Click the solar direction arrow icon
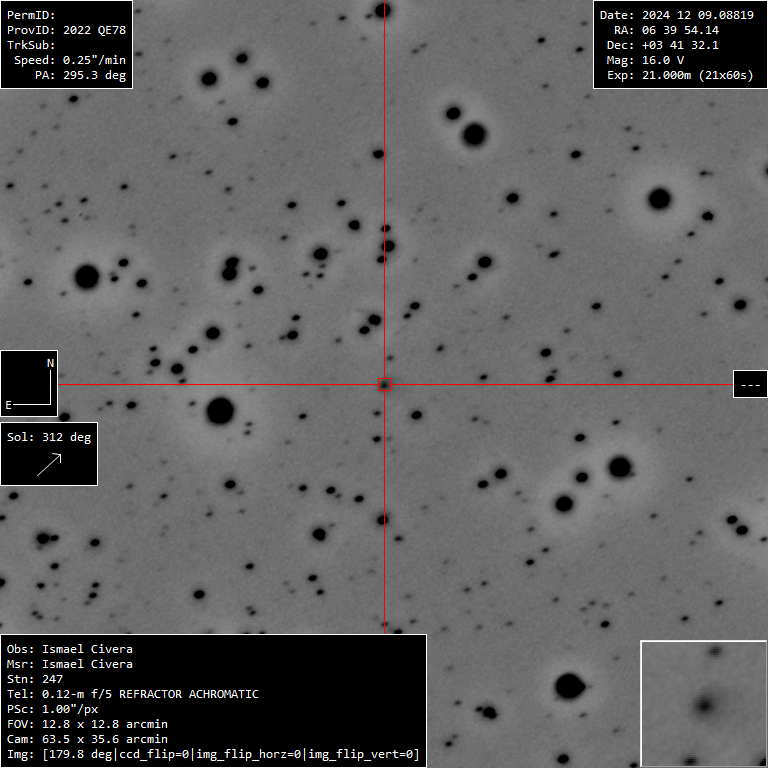Screen dimensions: 768x768 pyautogui.click(x=49, y=465)
